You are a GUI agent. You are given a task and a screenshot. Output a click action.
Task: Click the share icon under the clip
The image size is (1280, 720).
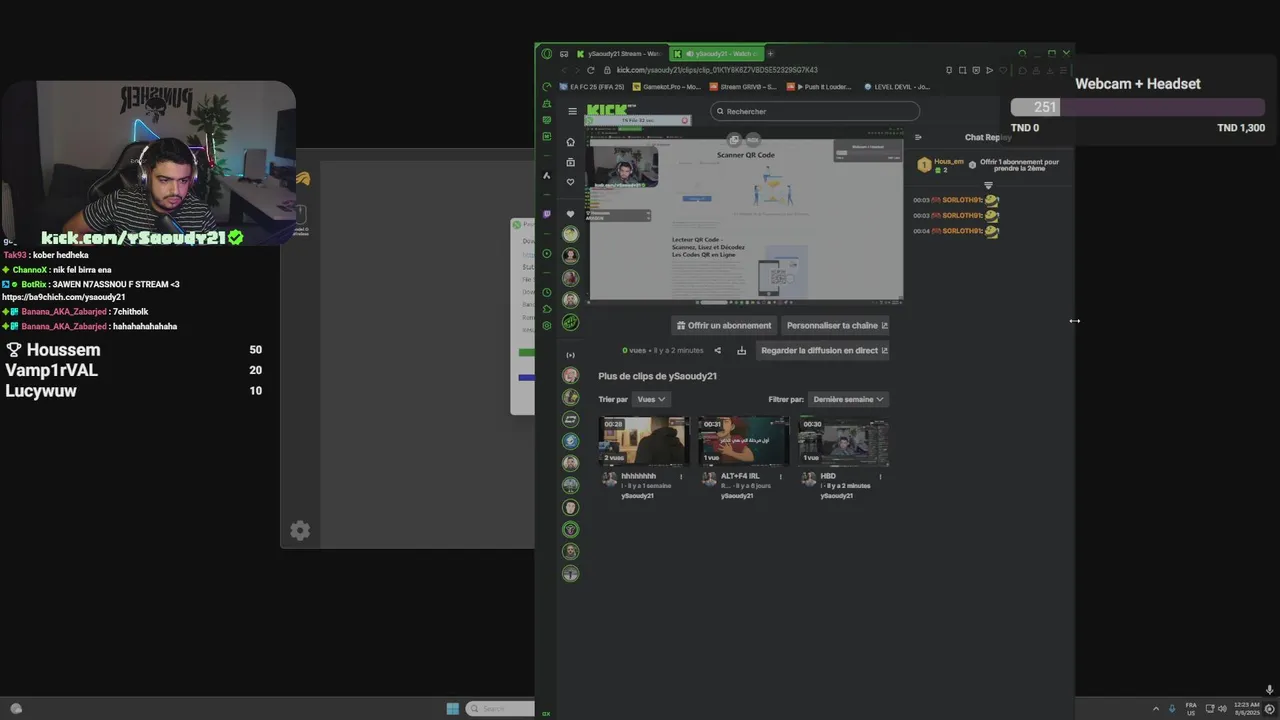point(717,351)
